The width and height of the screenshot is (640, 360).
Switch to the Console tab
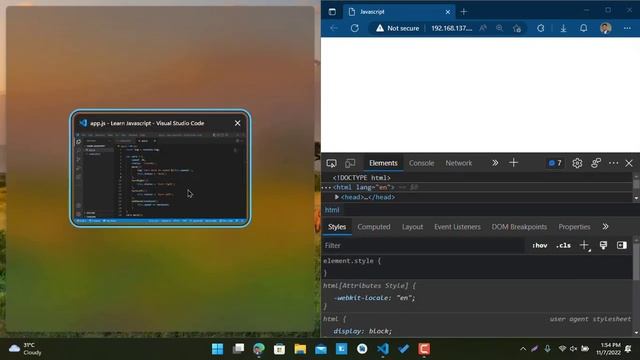point(421,163)
